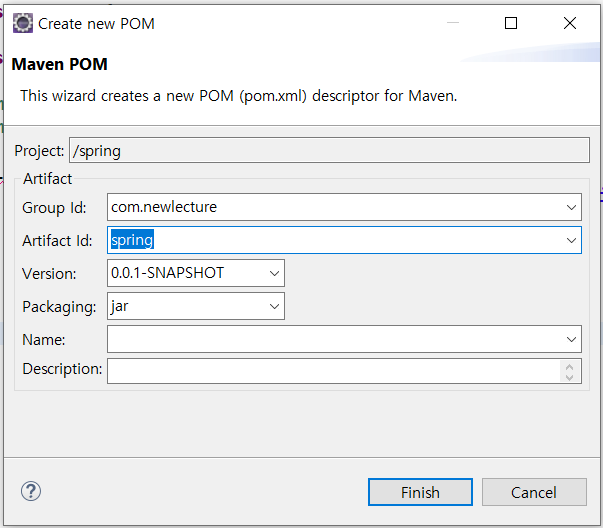Focus the Group Id text field

point(335,207)
